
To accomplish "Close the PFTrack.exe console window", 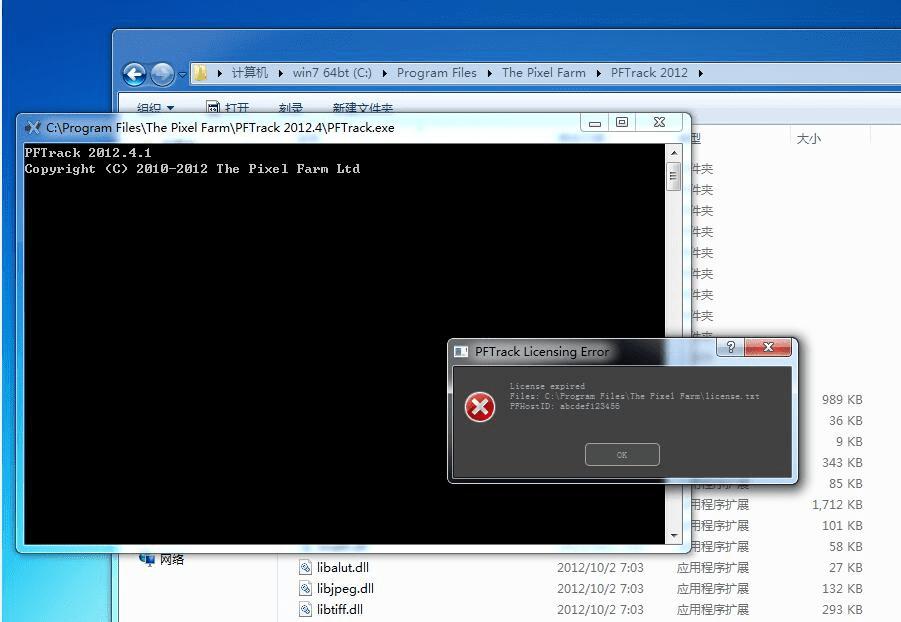I will 659,122.
